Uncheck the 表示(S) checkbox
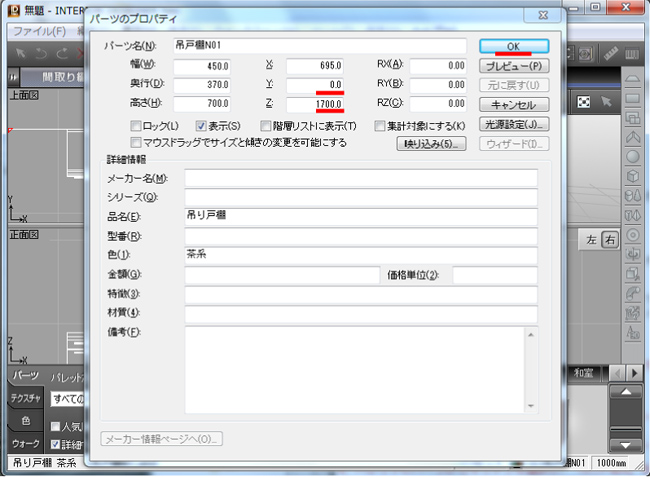 (x=201, y=126)
